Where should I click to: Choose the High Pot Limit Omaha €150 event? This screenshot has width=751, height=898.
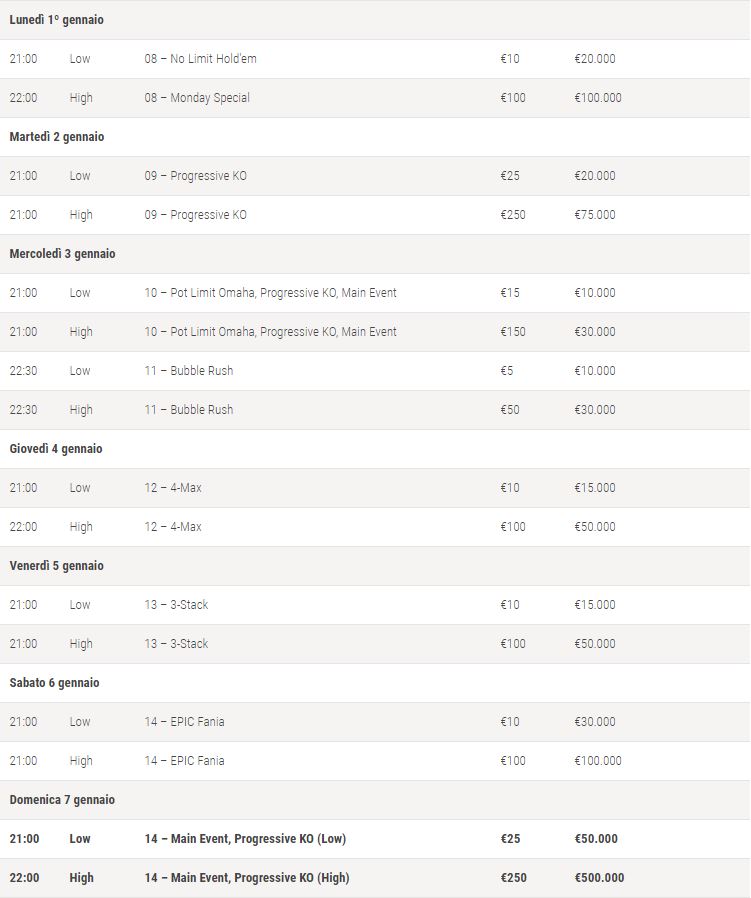point(375,332)
